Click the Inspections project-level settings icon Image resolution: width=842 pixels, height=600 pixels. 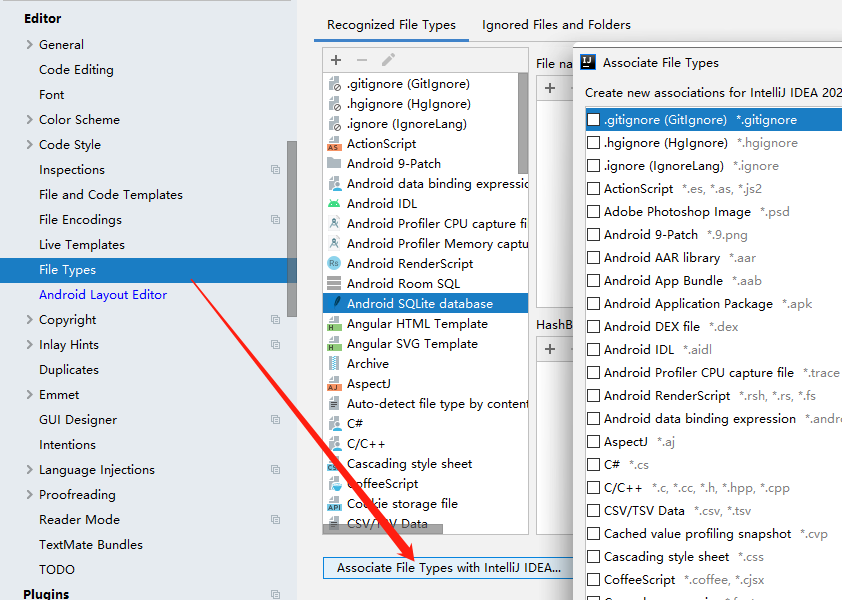click(275, 170)
